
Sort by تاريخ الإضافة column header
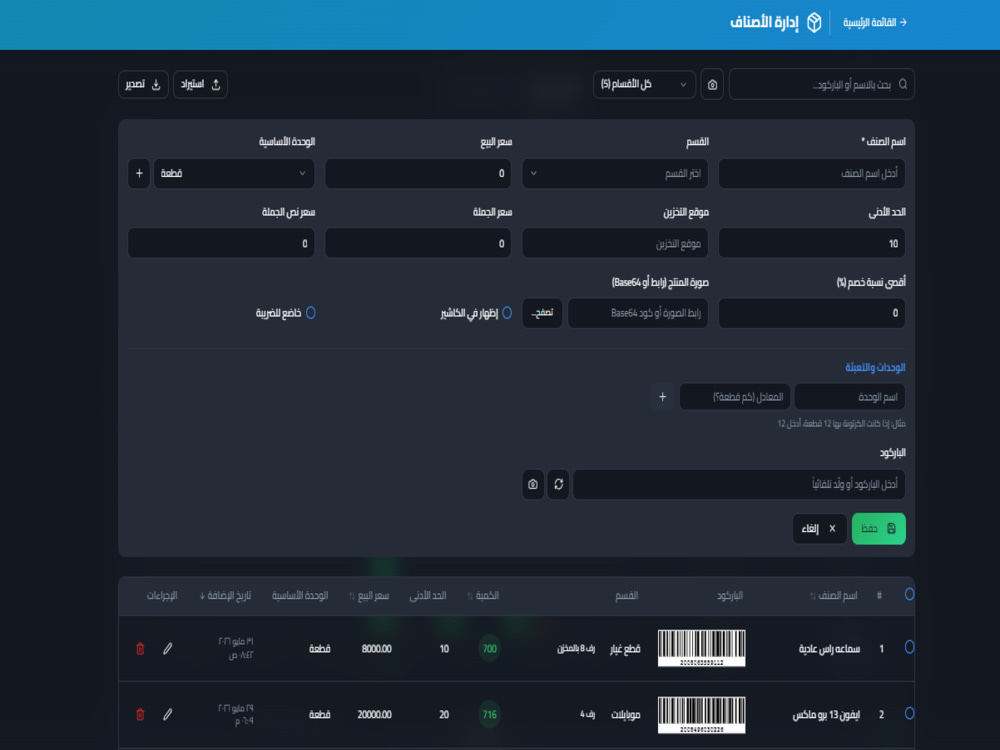point(225,596)
